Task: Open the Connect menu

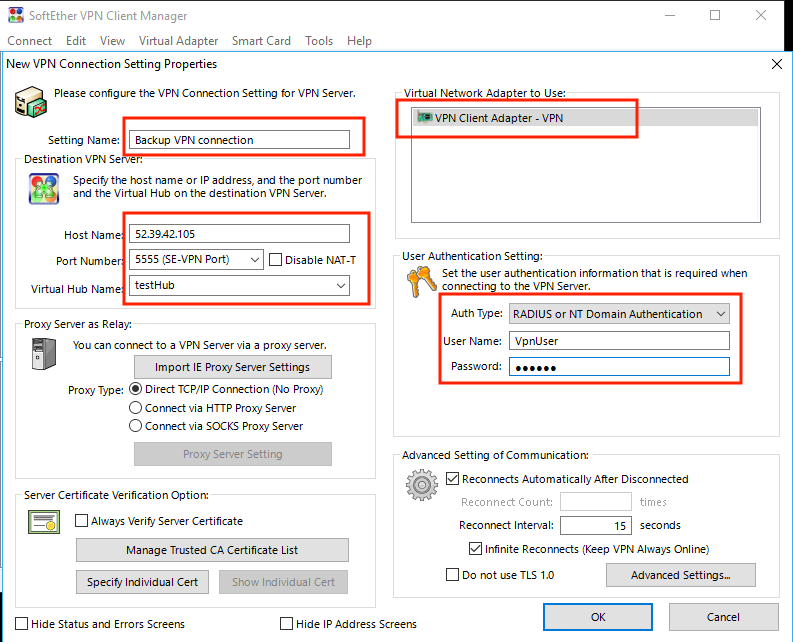Action: pos(29,41)
